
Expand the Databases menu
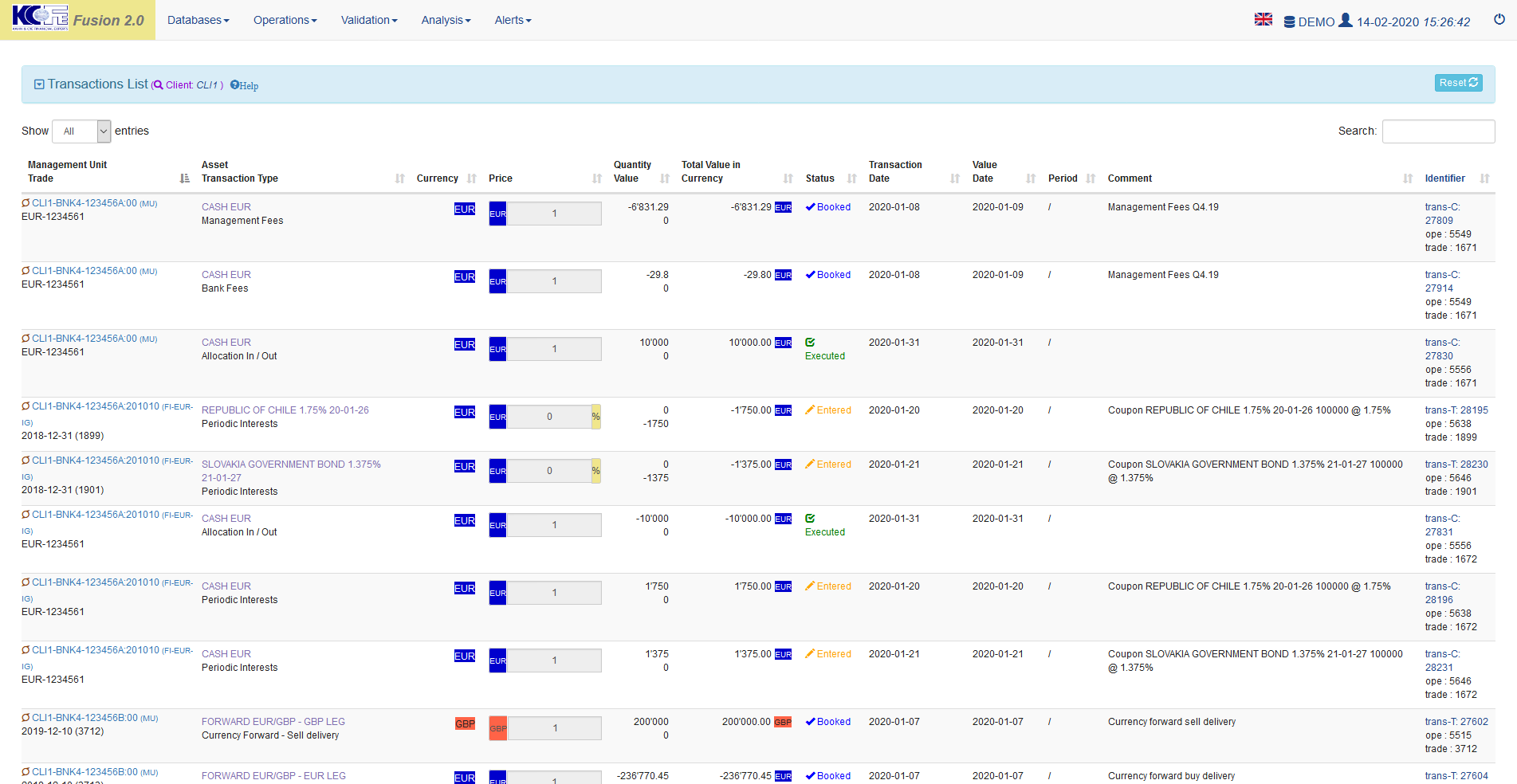click(198, 20)
